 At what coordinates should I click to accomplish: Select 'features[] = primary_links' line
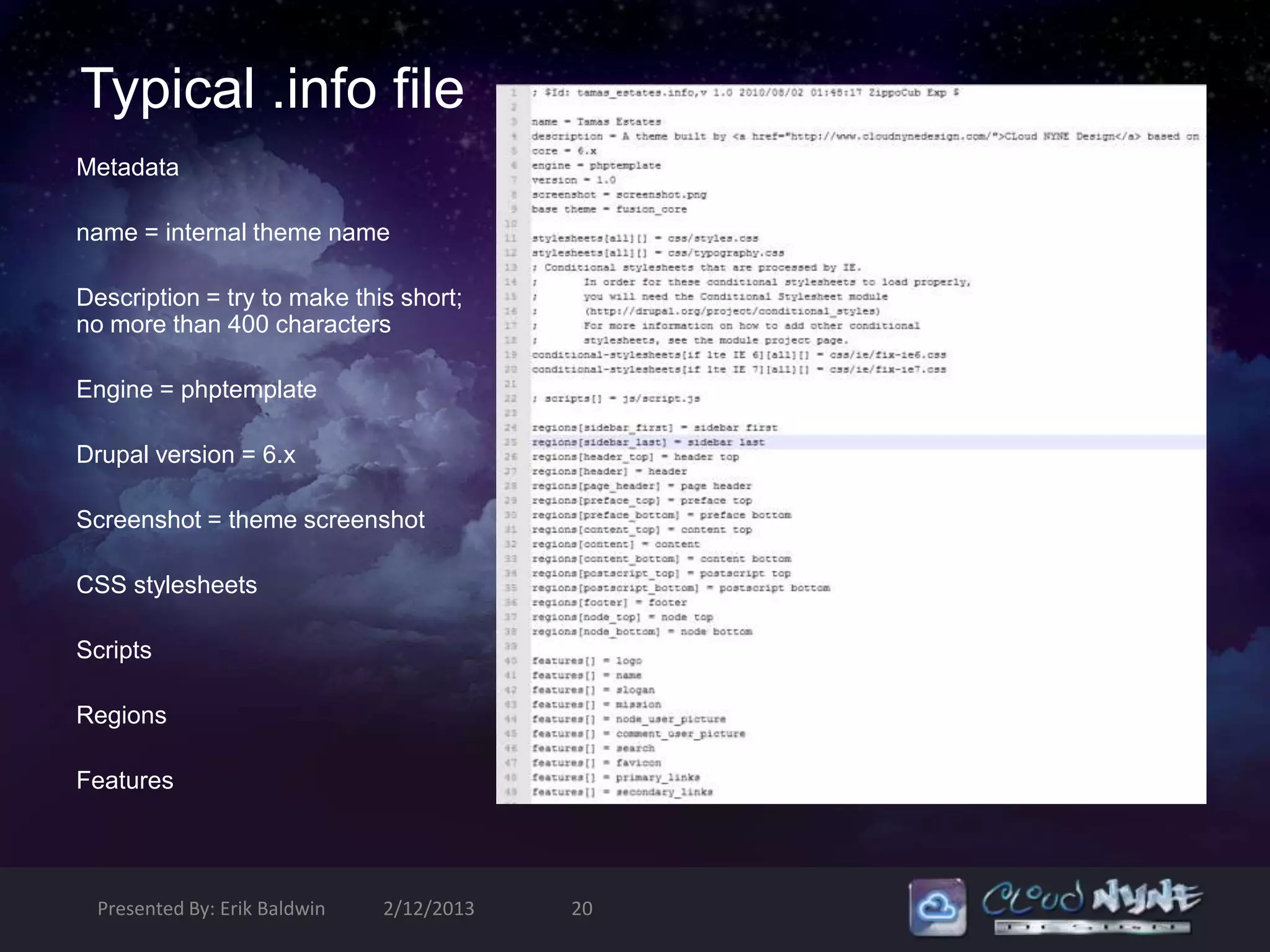point(615,777)
